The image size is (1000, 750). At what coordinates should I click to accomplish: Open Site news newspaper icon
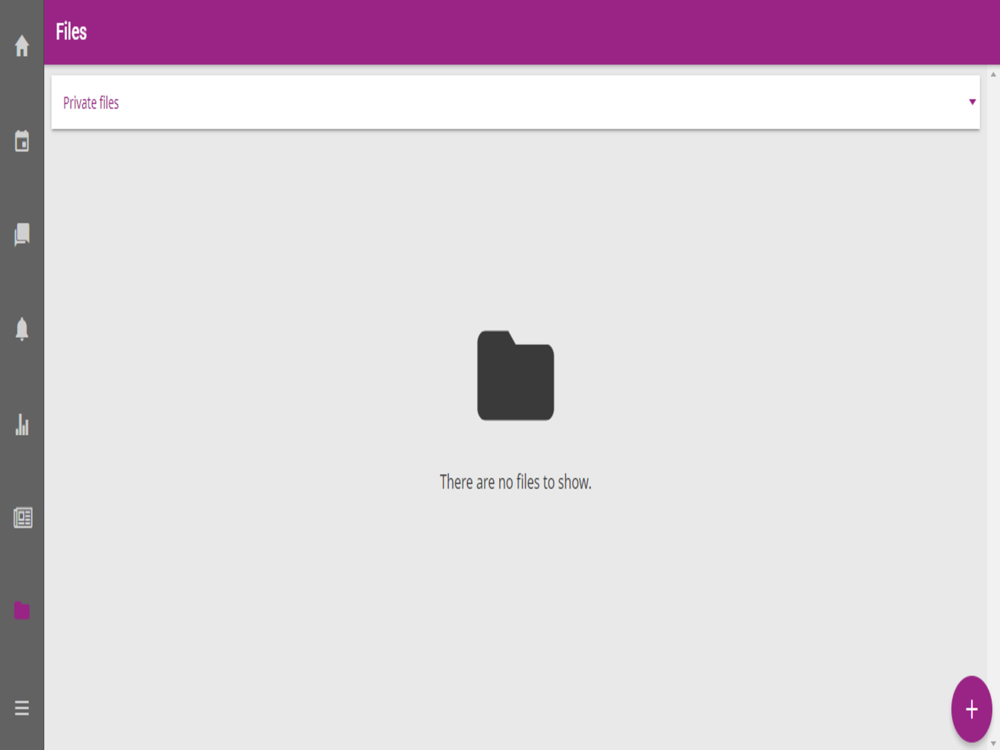(22, 517)
